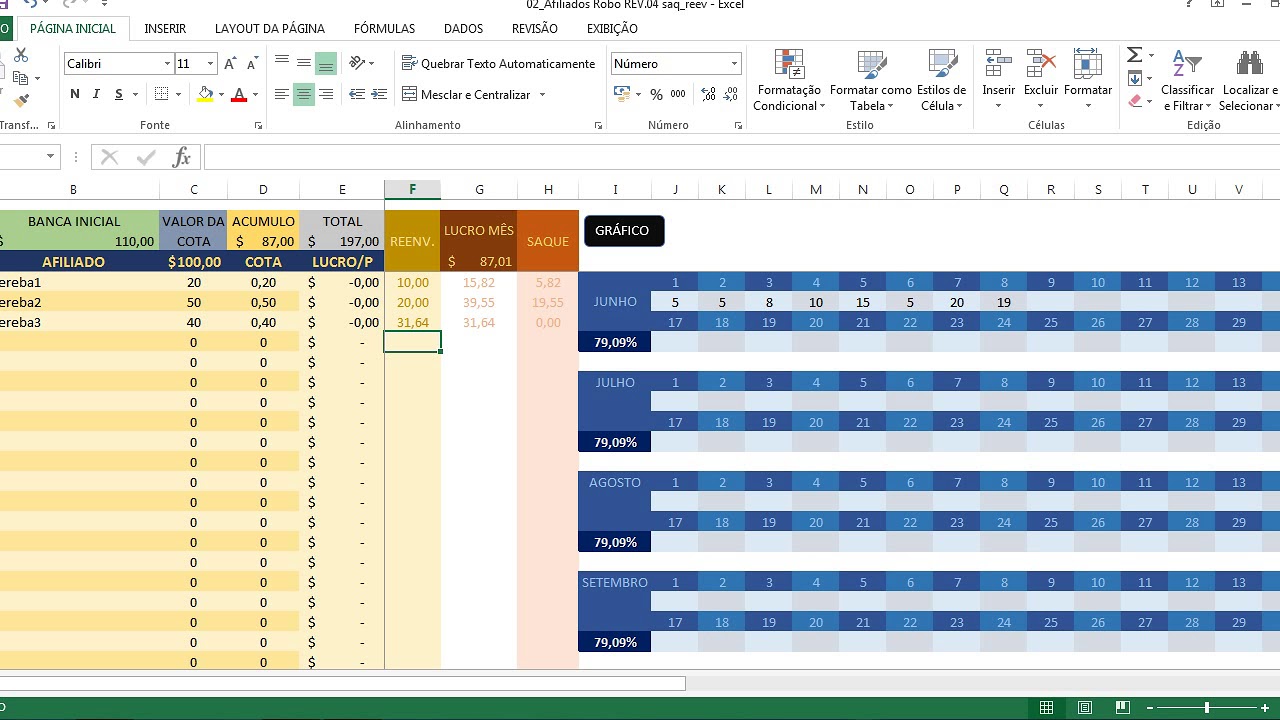
Task: Click the insert function fx icon
Action: click(x=181, y=157)
